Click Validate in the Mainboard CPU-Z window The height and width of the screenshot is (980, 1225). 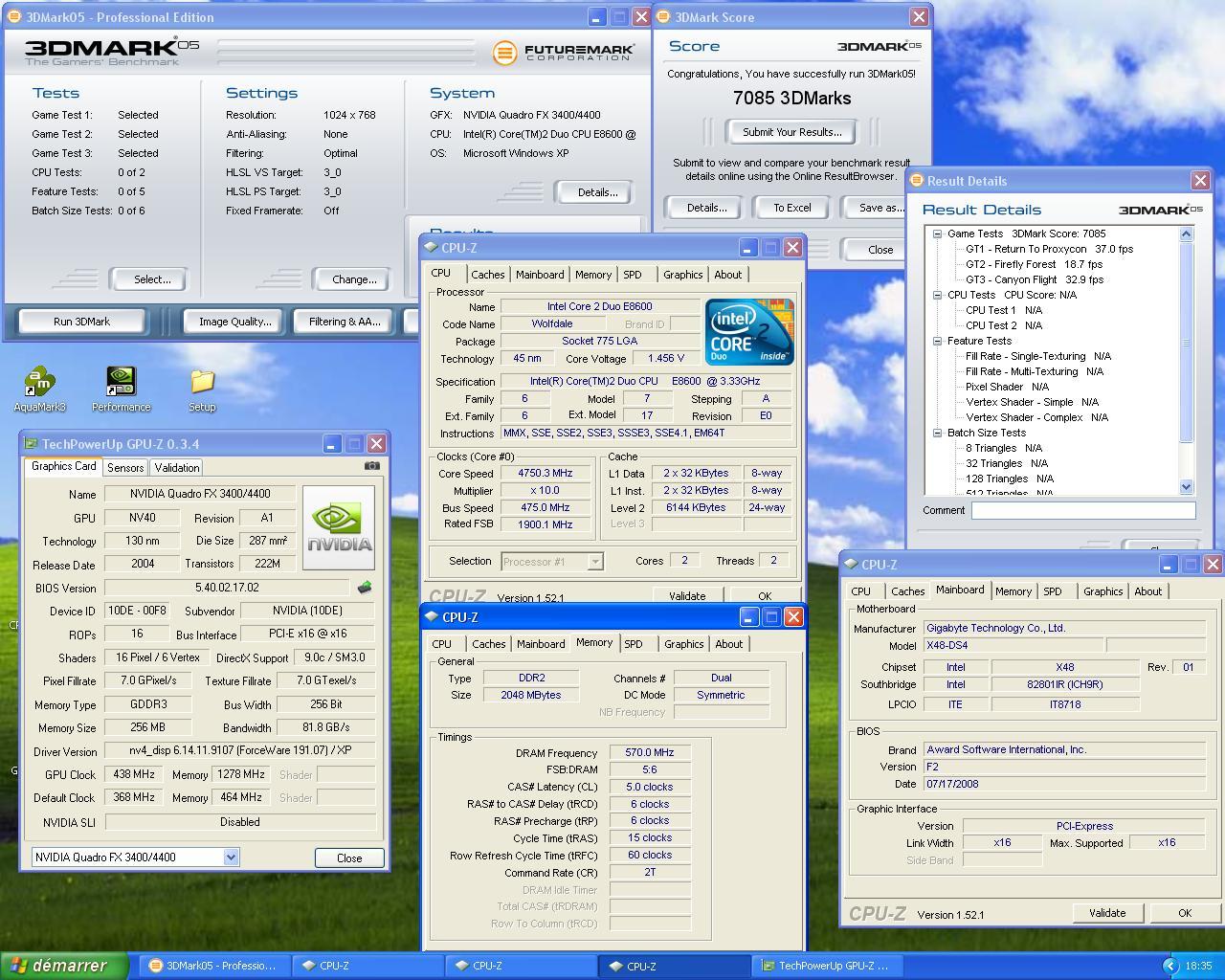[x=1107, y=913]
